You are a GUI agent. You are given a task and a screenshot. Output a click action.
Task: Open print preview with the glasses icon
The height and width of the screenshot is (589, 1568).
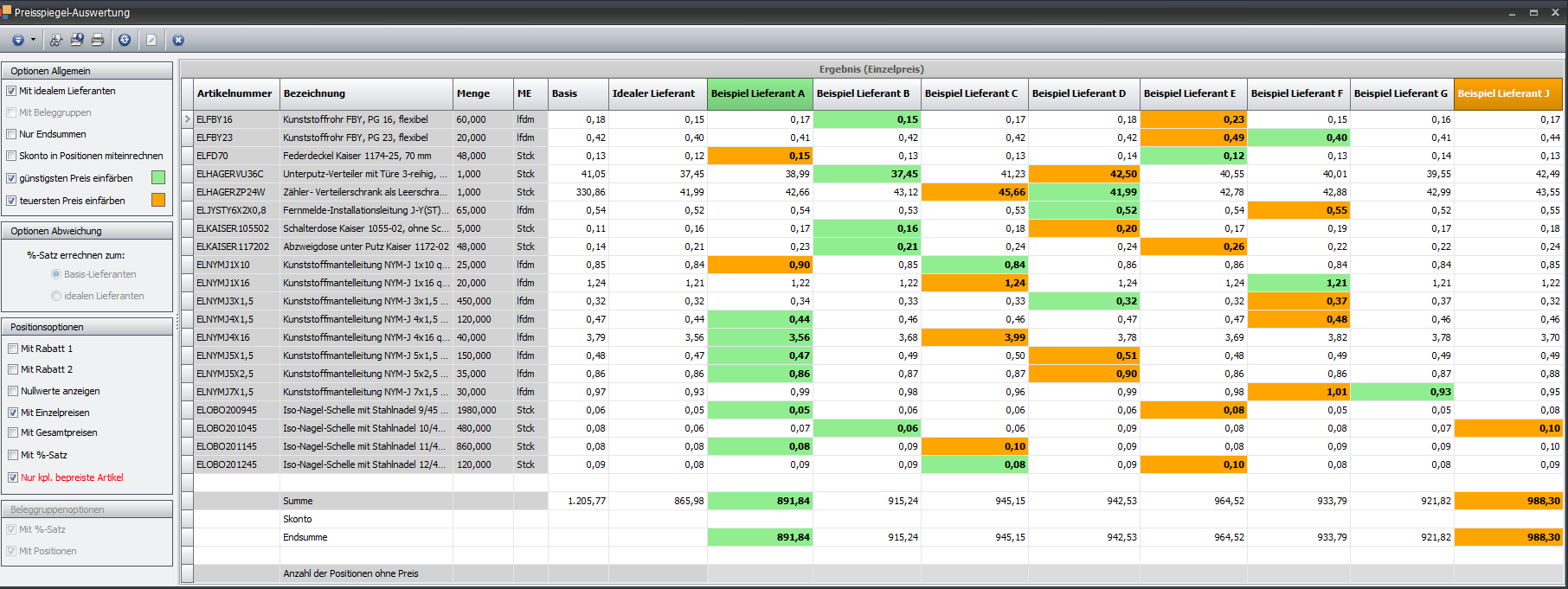coord(56,40)
